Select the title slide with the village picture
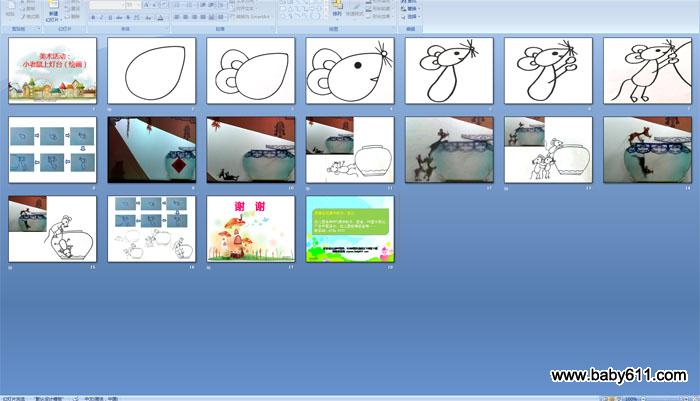Viewport: 700px width, 401px height. tap(53, 71)
